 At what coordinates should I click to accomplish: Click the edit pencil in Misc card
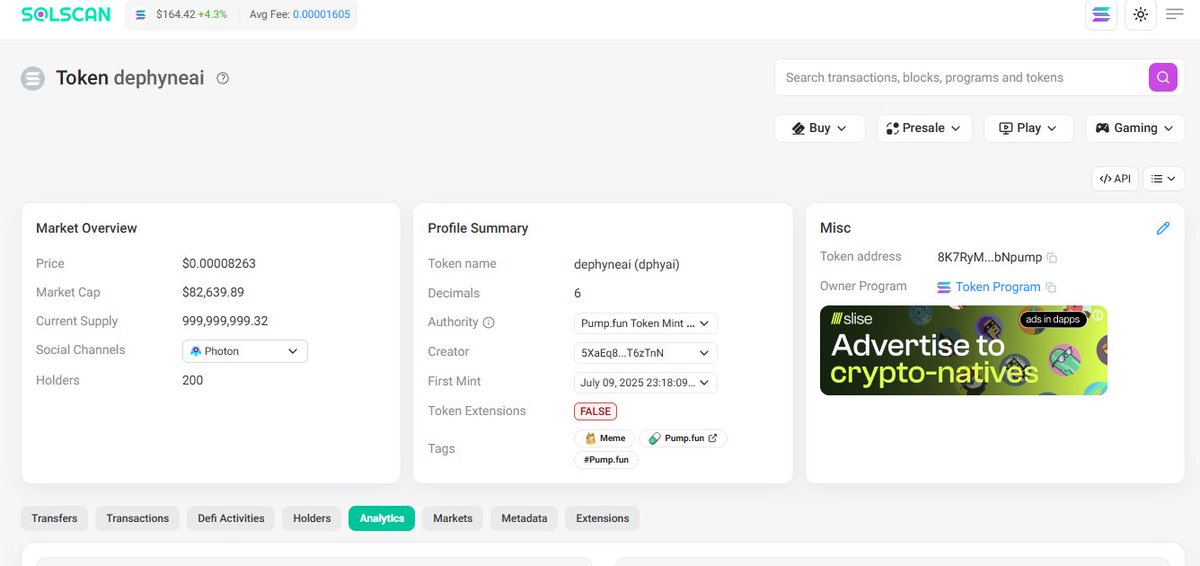pos(1163,228)
